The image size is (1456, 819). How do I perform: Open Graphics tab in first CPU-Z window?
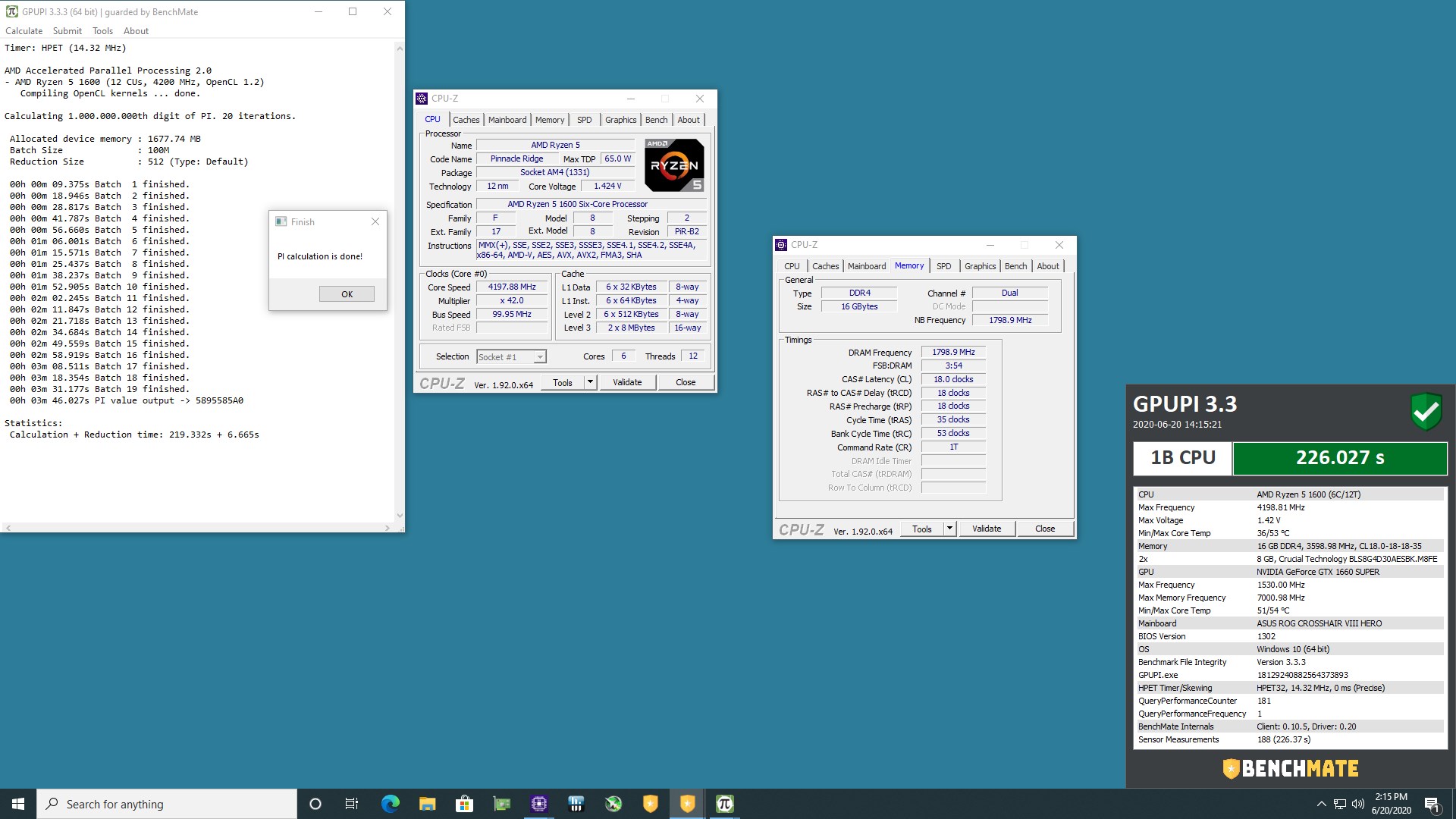coord(620,120)
